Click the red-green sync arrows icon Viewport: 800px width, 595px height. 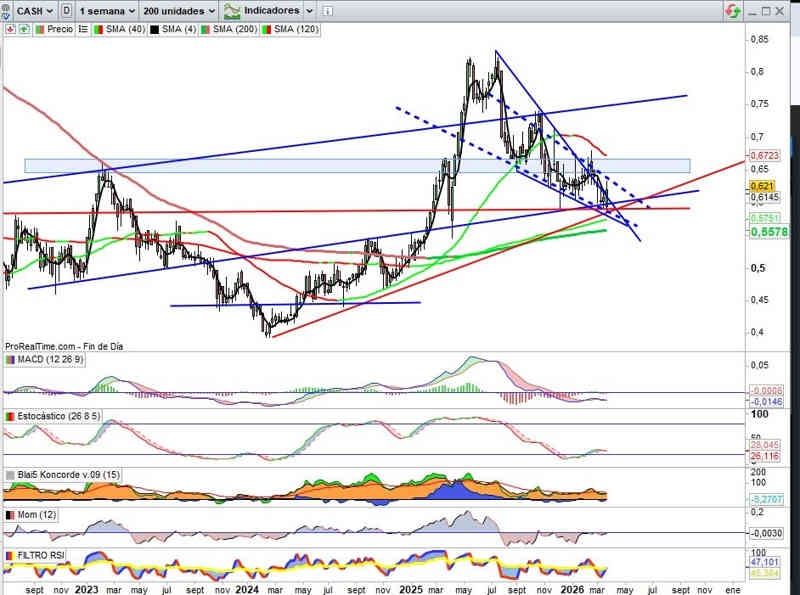point(733,11)
